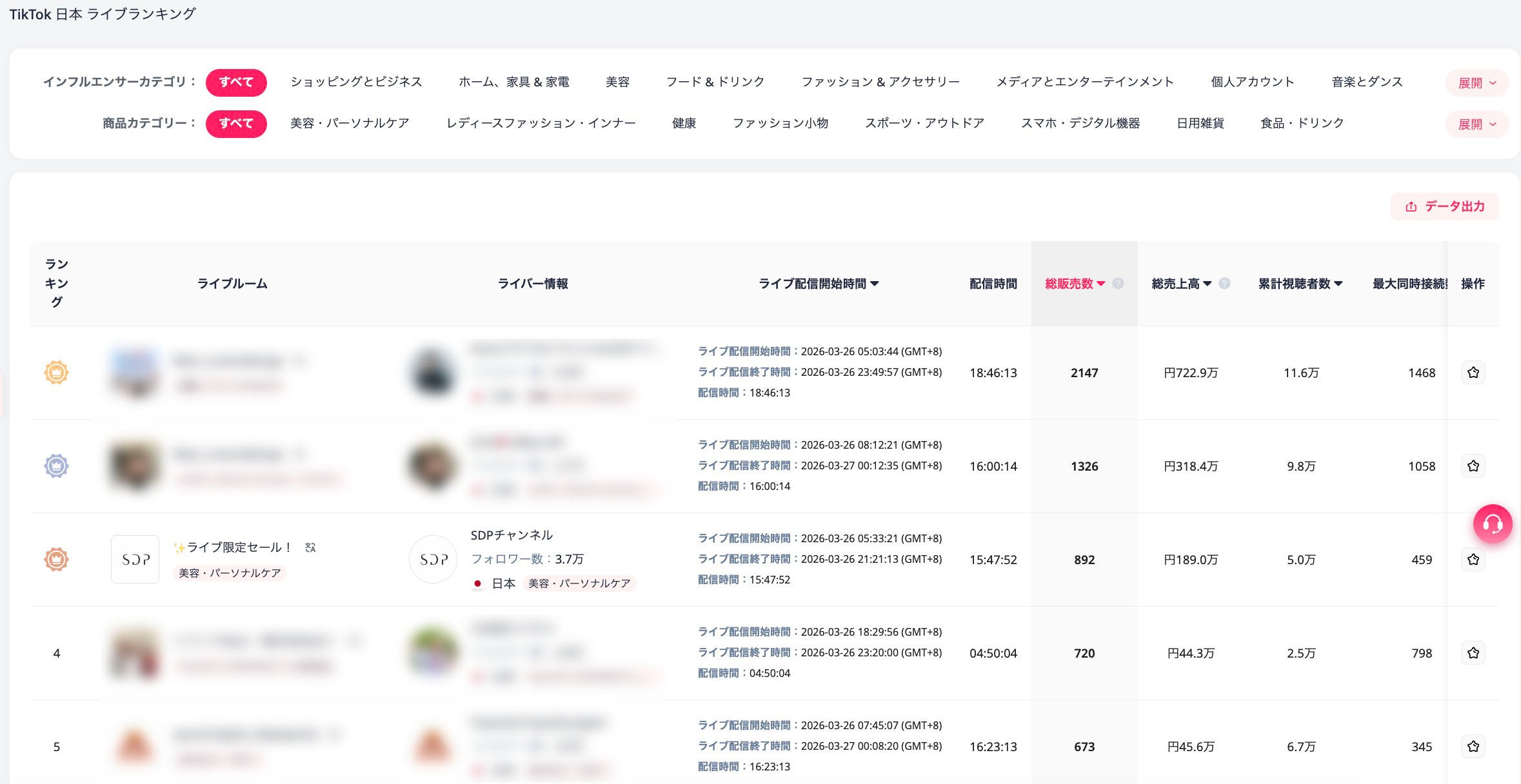Click the gold crown rank 1 badge
This screenshot has width=1521, height=784.
pyautogui.click(x=56, y=373)
